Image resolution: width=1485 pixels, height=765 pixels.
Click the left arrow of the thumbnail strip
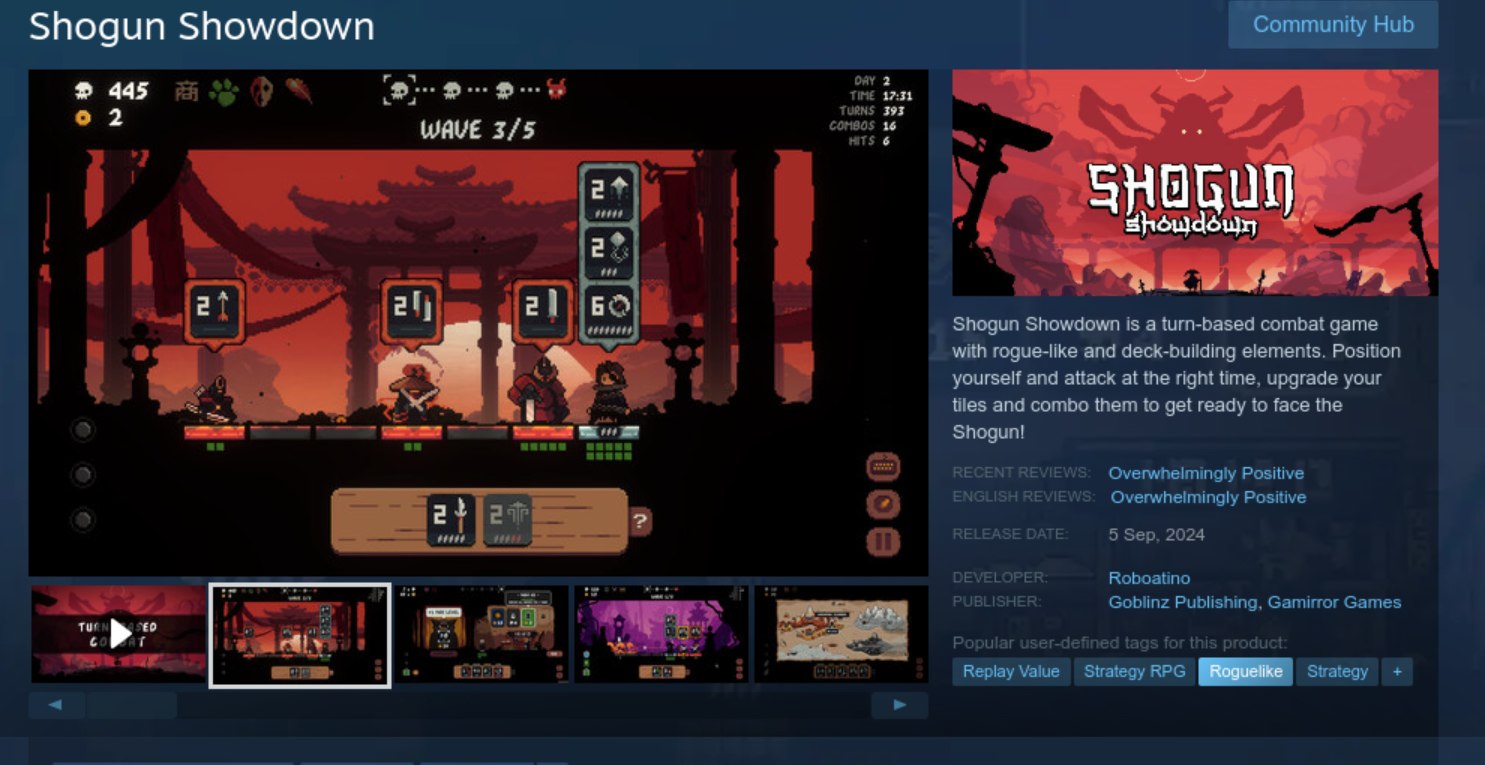tap(56, 705)
